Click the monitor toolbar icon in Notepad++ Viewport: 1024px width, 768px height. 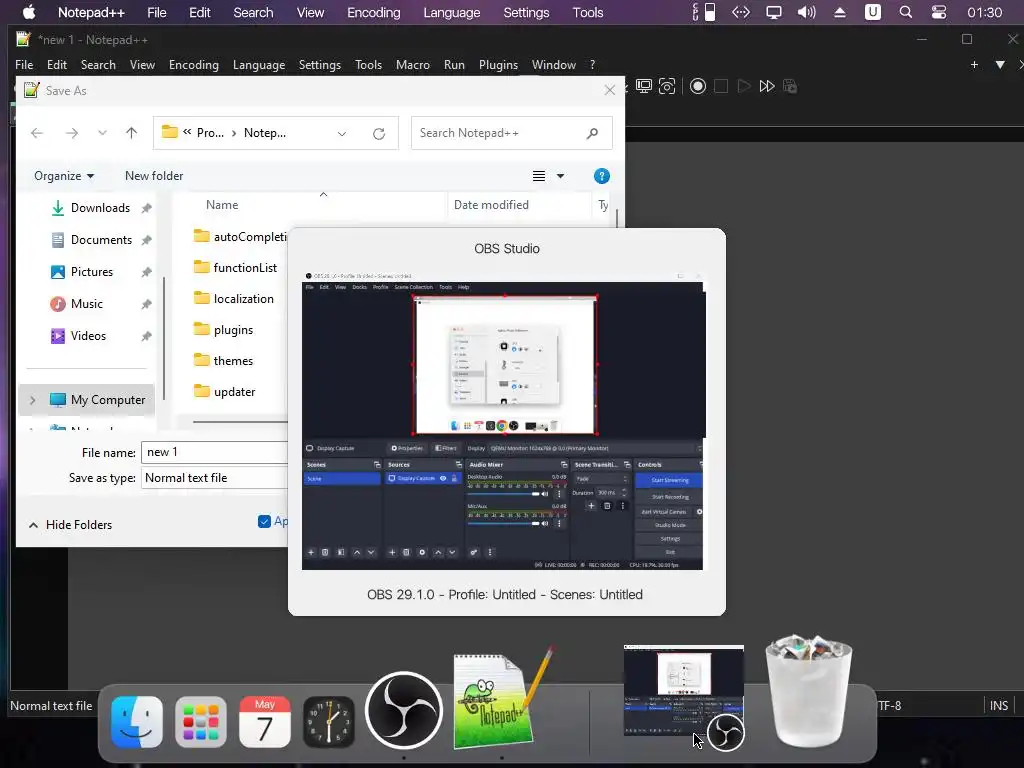pos(644,86)
